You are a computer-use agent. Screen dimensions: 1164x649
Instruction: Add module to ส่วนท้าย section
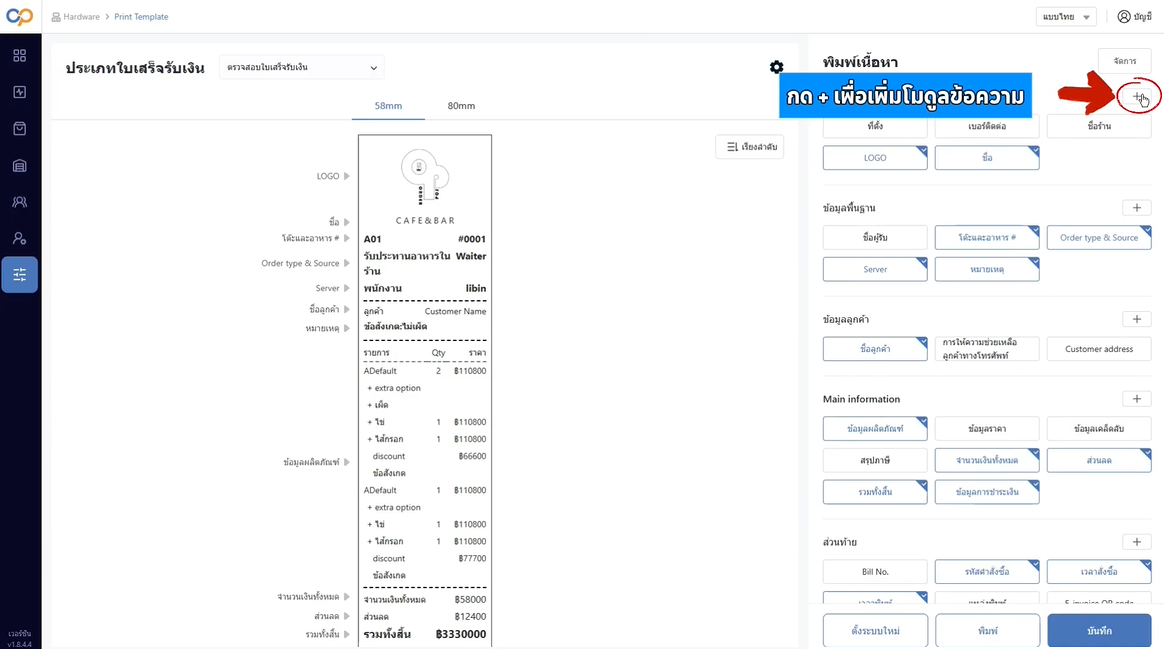point(1137,542)
